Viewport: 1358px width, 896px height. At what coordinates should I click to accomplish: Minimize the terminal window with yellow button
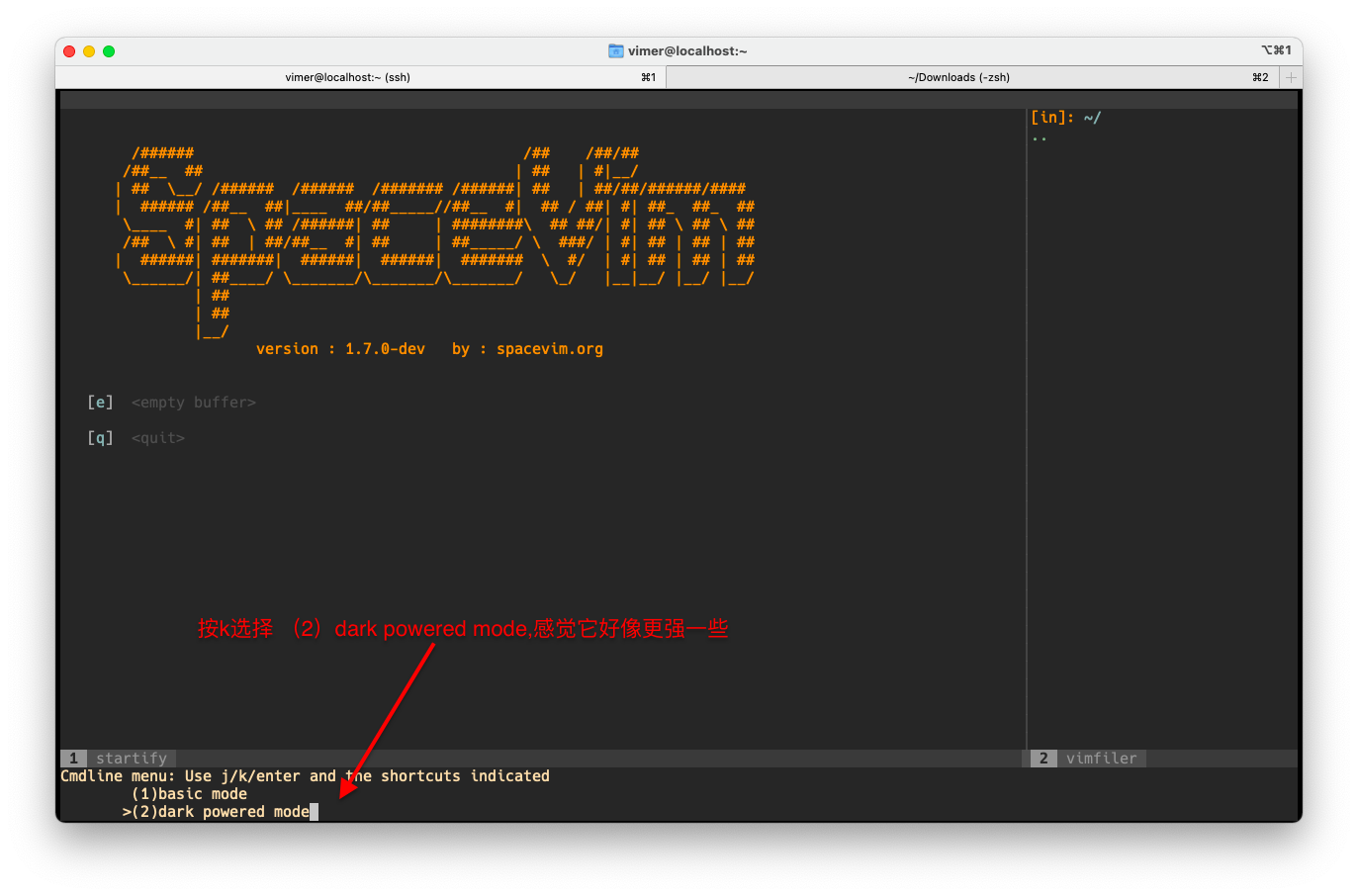coord(89,51)
